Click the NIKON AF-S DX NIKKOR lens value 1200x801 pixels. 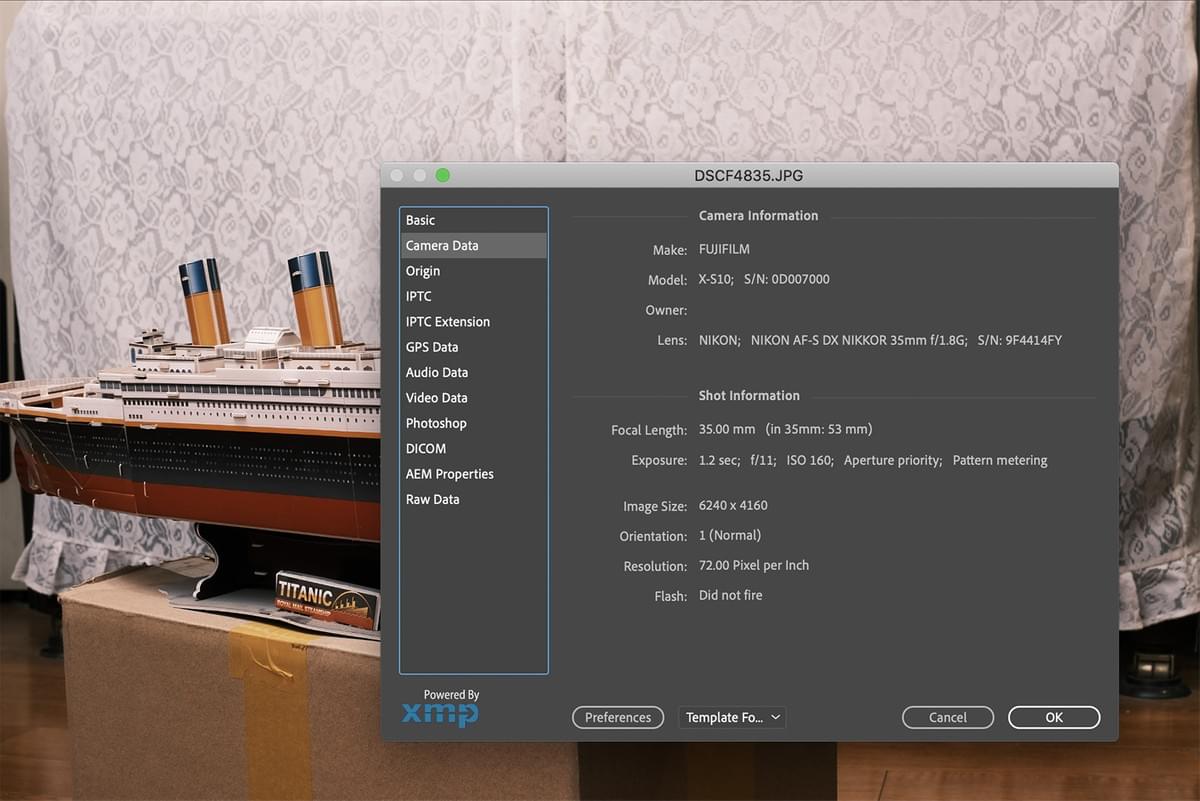tap(880, 340)
